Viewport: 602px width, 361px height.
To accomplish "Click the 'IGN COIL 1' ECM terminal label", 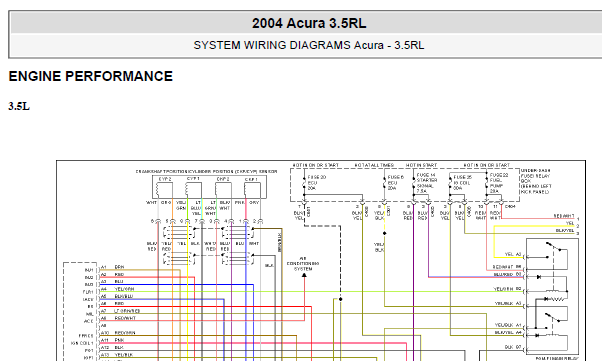I will 82,343.
